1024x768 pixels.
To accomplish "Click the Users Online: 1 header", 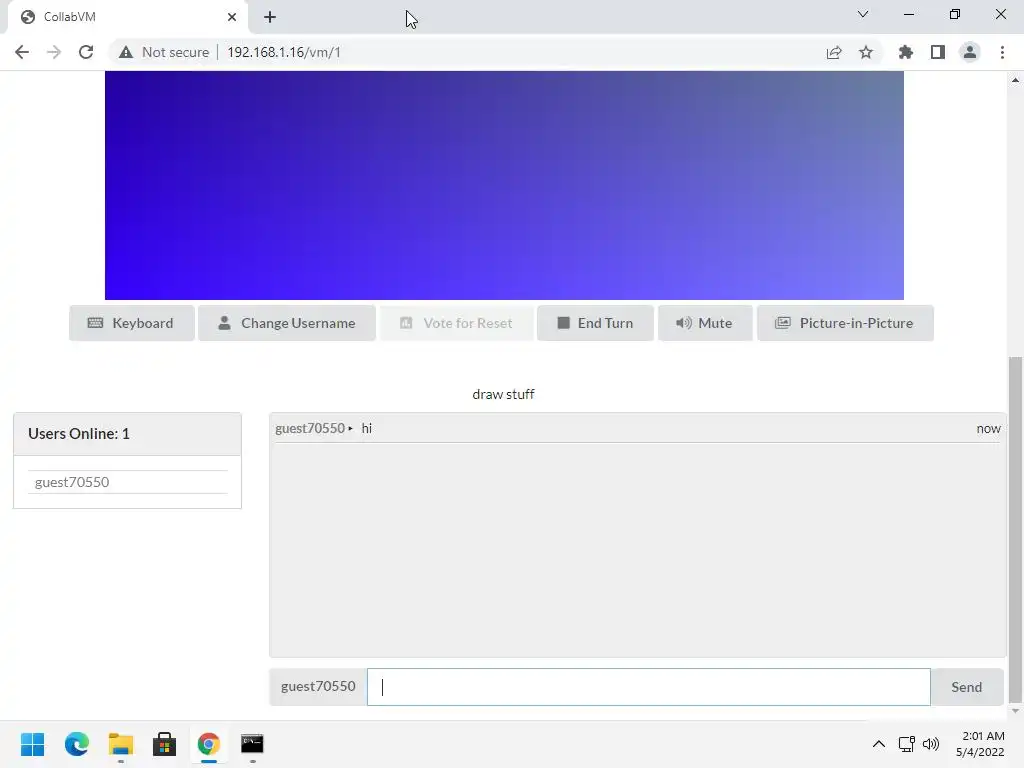I will point(127,434).
